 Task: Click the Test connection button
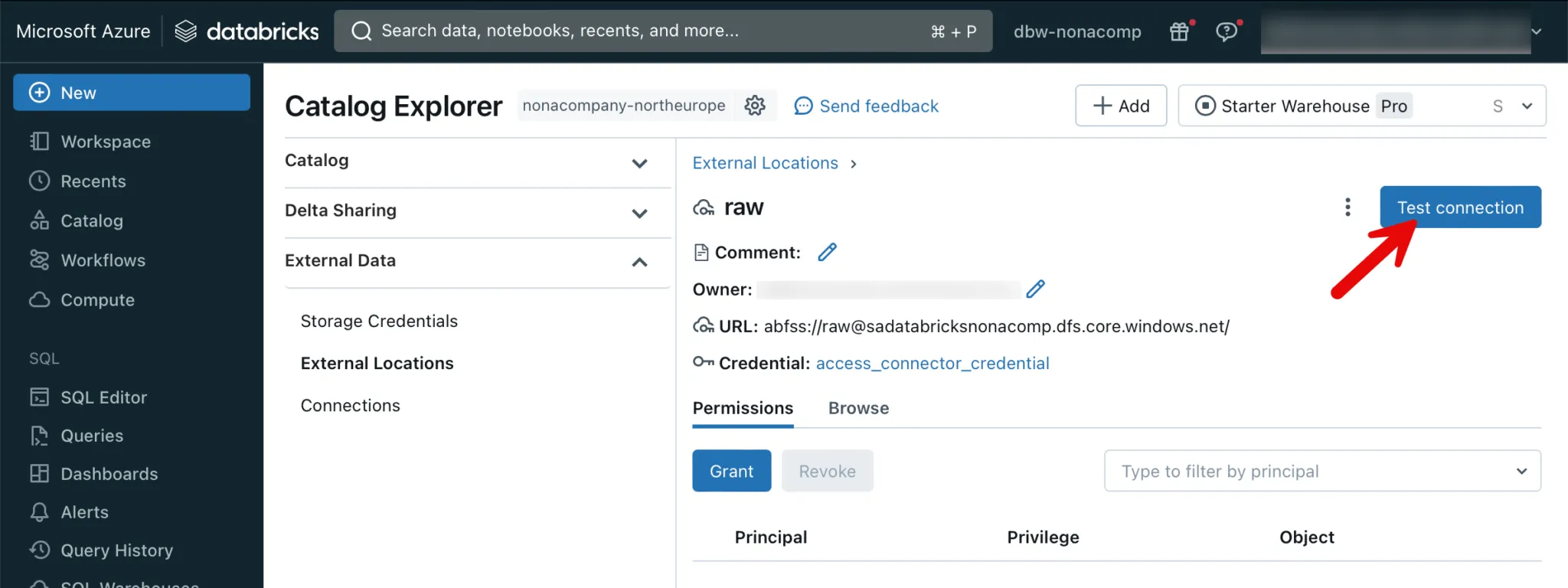1460,207
